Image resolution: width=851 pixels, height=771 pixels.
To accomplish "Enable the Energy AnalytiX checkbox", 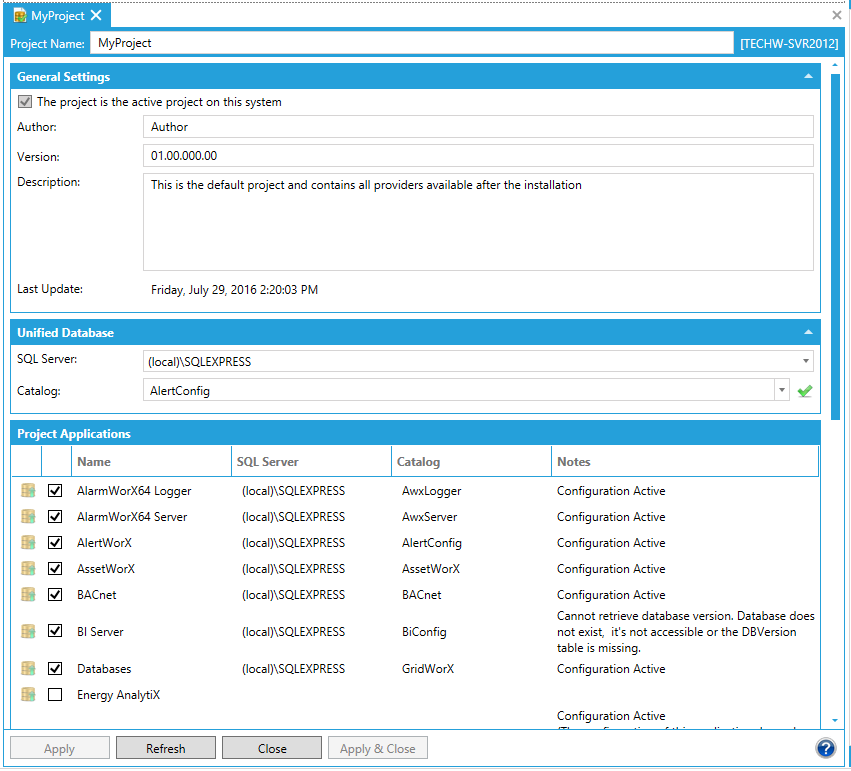I will [x=56, y=695].
